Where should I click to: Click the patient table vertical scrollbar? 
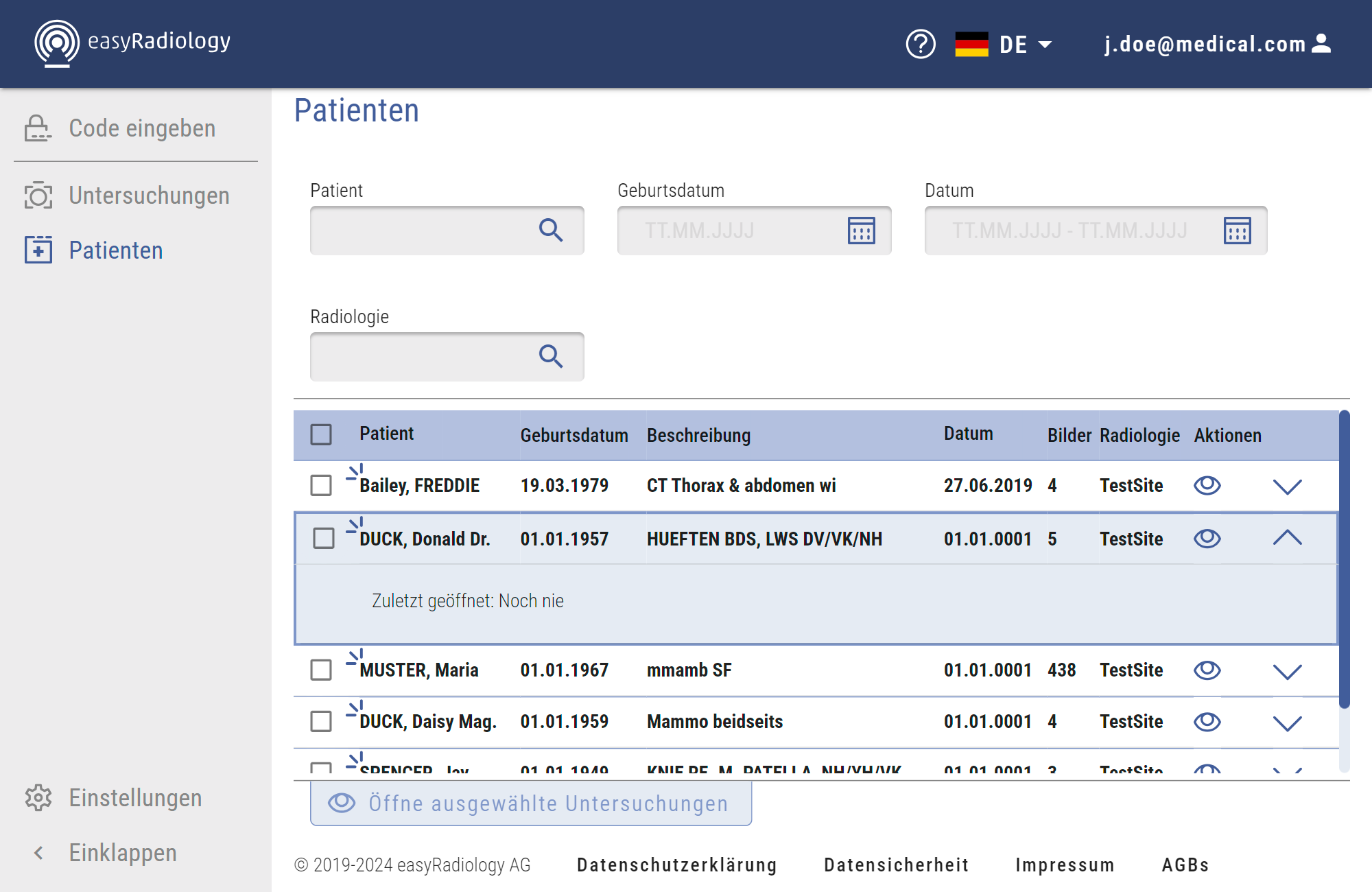pos(1345,559)
